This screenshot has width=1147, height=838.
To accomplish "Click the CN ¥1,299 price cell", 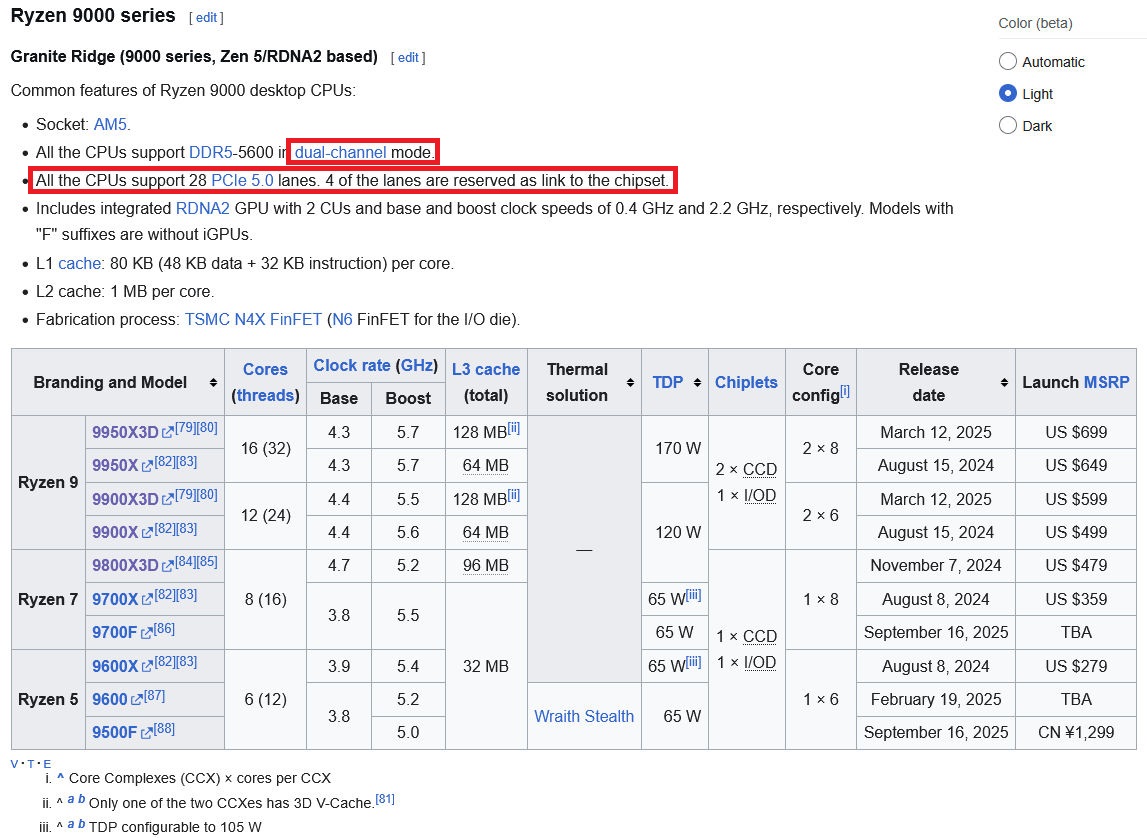I will 1076,733.
